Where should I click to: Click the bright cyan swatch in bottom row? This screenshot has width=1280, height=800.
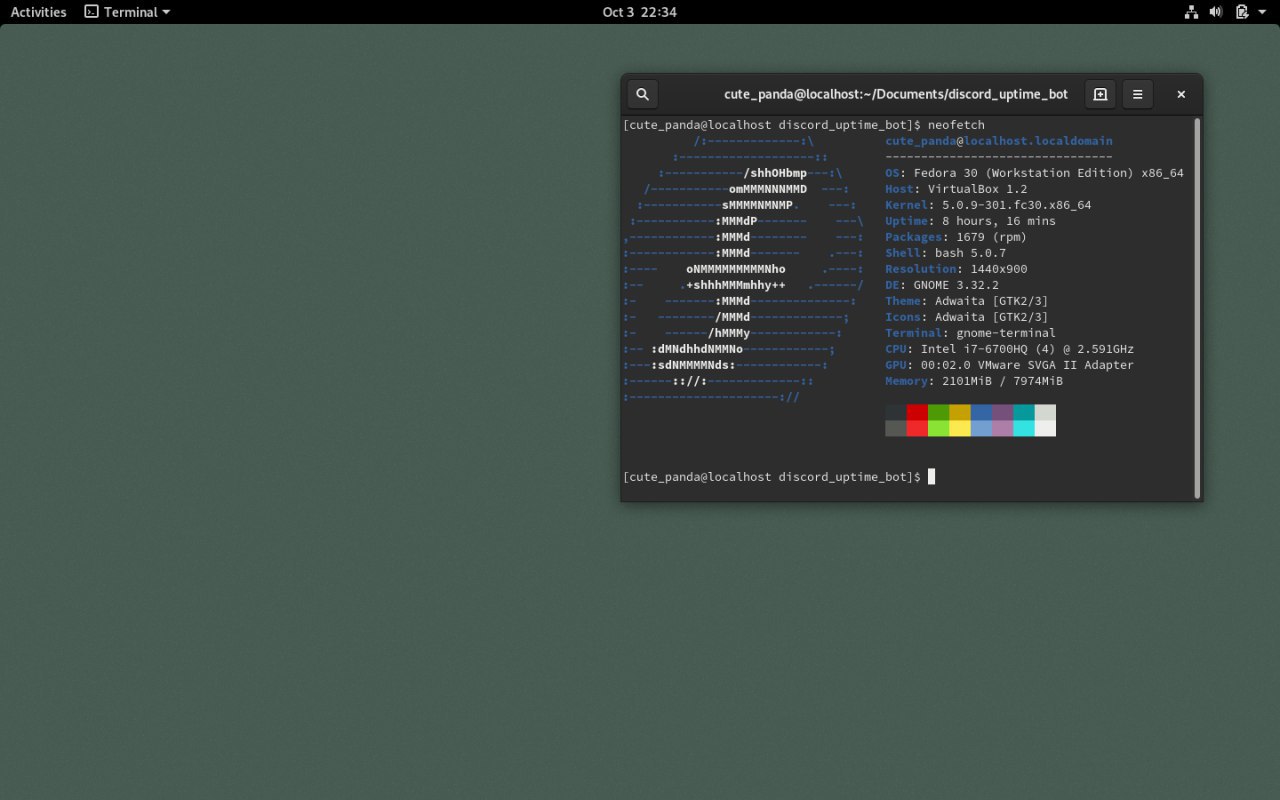[1024, 428]
